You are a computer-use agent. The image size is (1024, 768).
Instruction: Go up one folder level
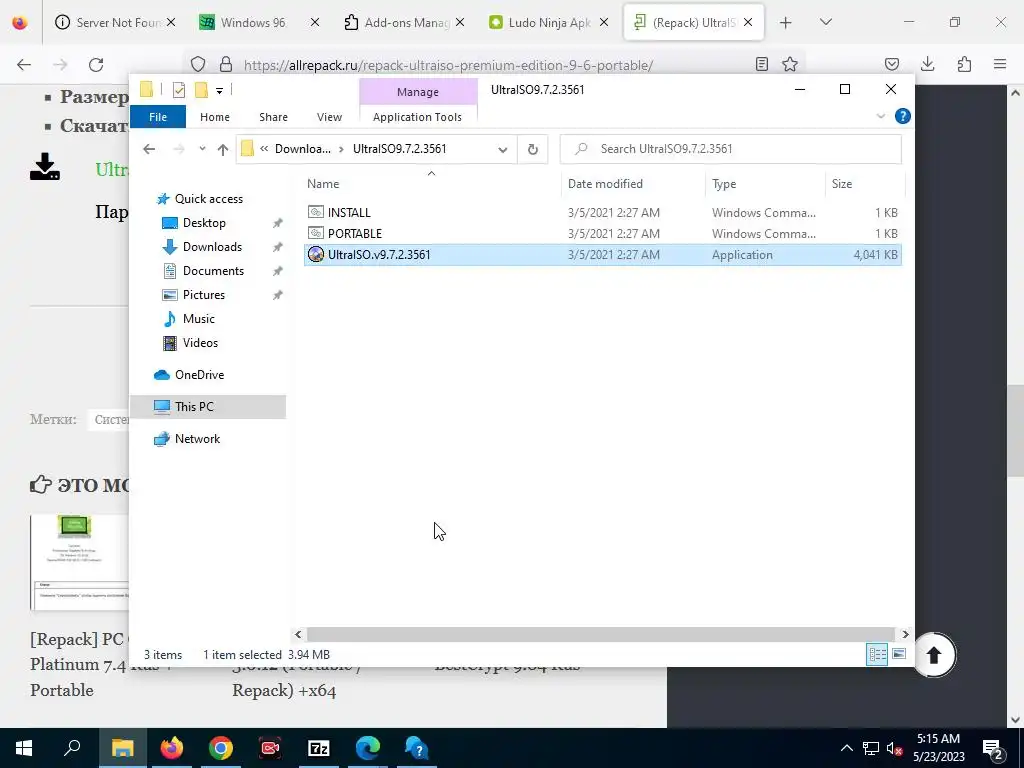point(223,150)
